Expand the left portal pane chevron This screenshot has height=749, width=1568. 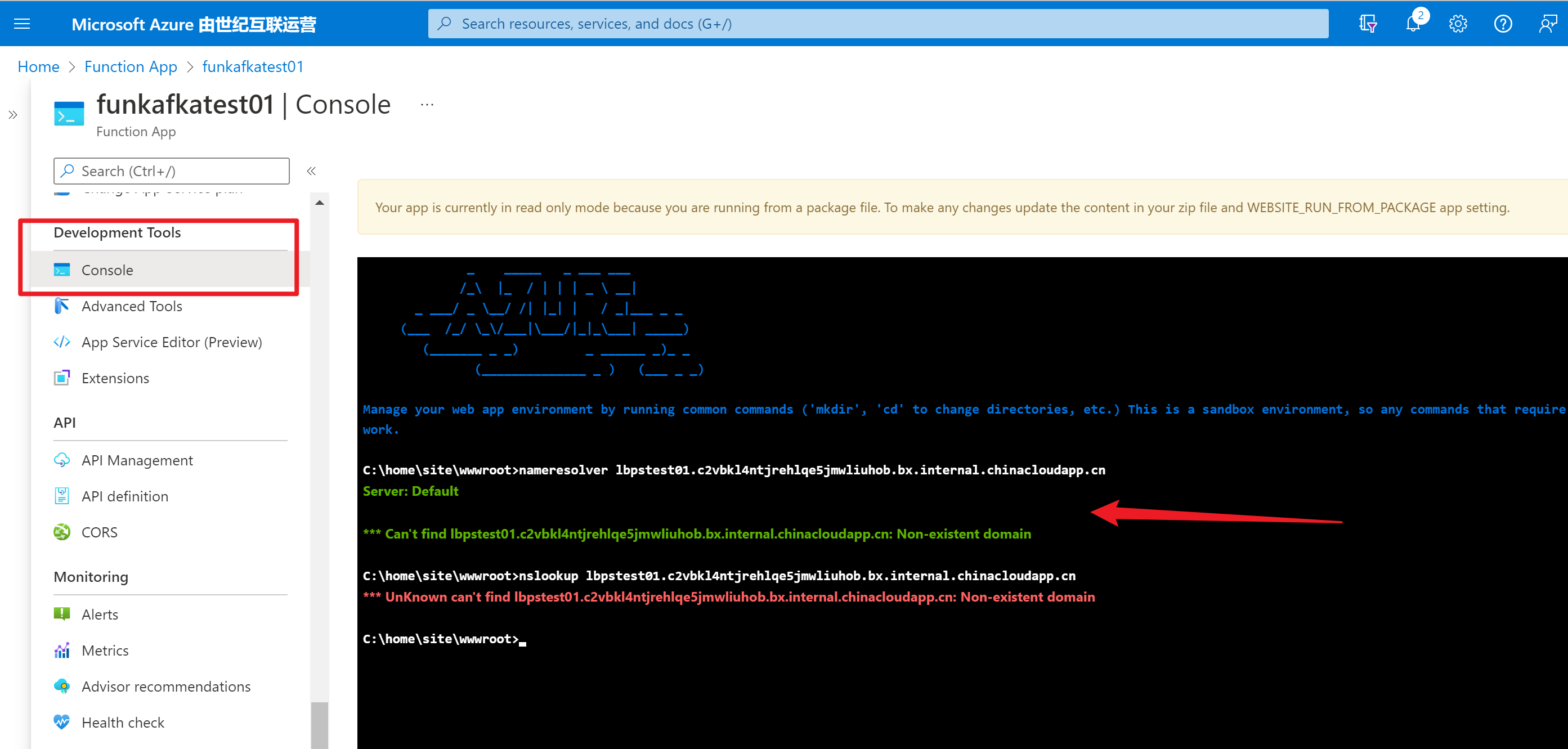(x=13, y=114)
